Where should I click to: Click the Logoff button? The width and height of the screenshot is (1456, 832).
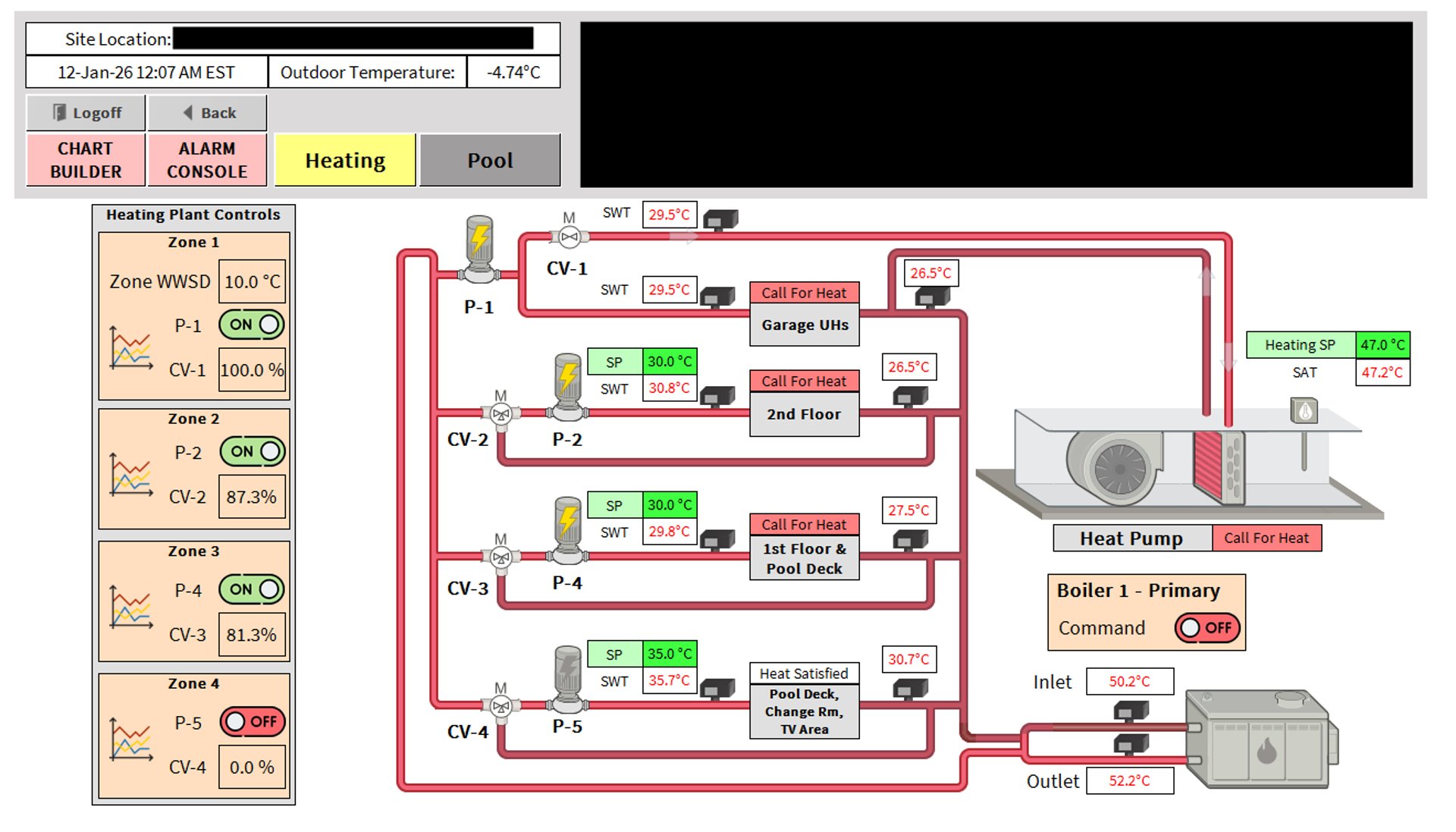click(86, 113)
